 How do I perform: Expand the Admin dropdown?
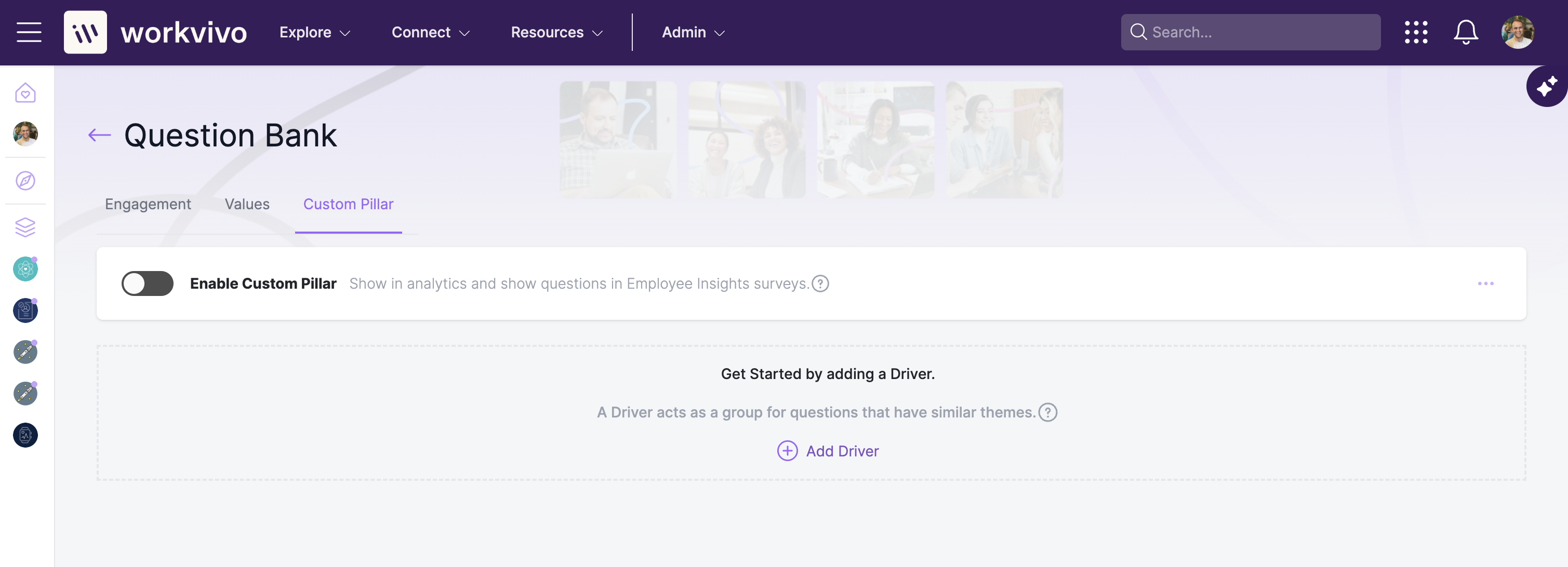(693, 32)
